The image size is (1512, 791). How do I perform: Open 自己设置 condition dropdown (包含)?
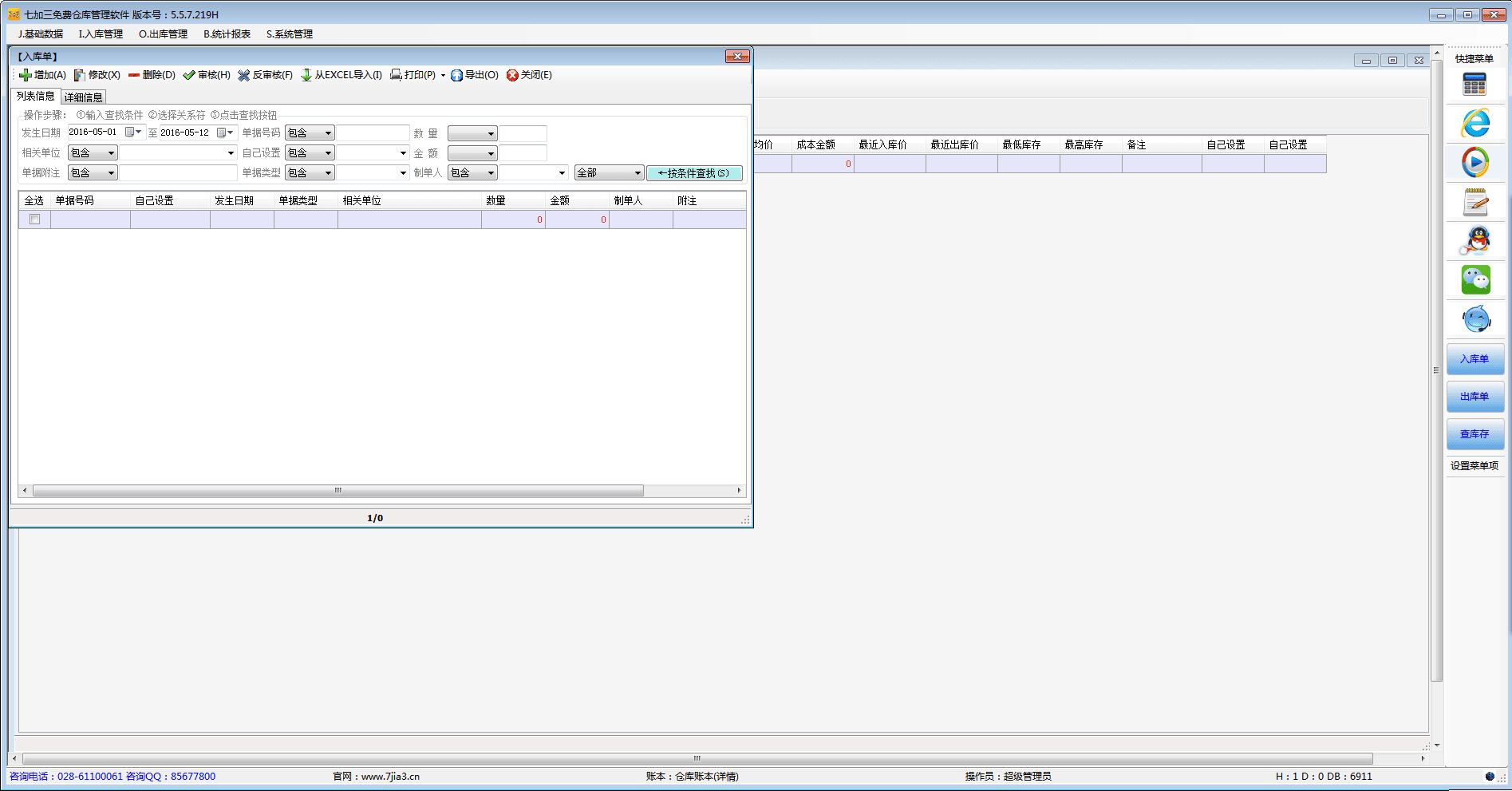(310, 153)
